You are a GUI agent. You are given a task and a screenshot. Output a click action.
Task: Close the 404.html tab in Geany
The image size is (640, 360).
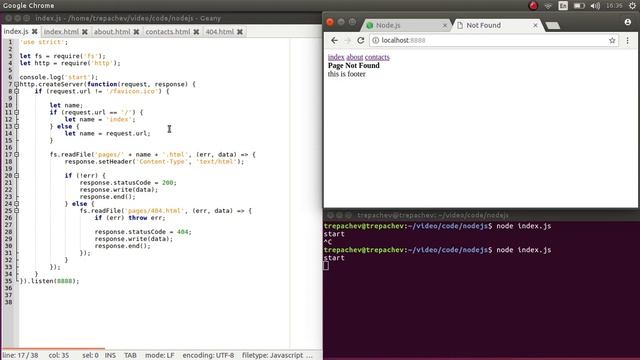240,31
